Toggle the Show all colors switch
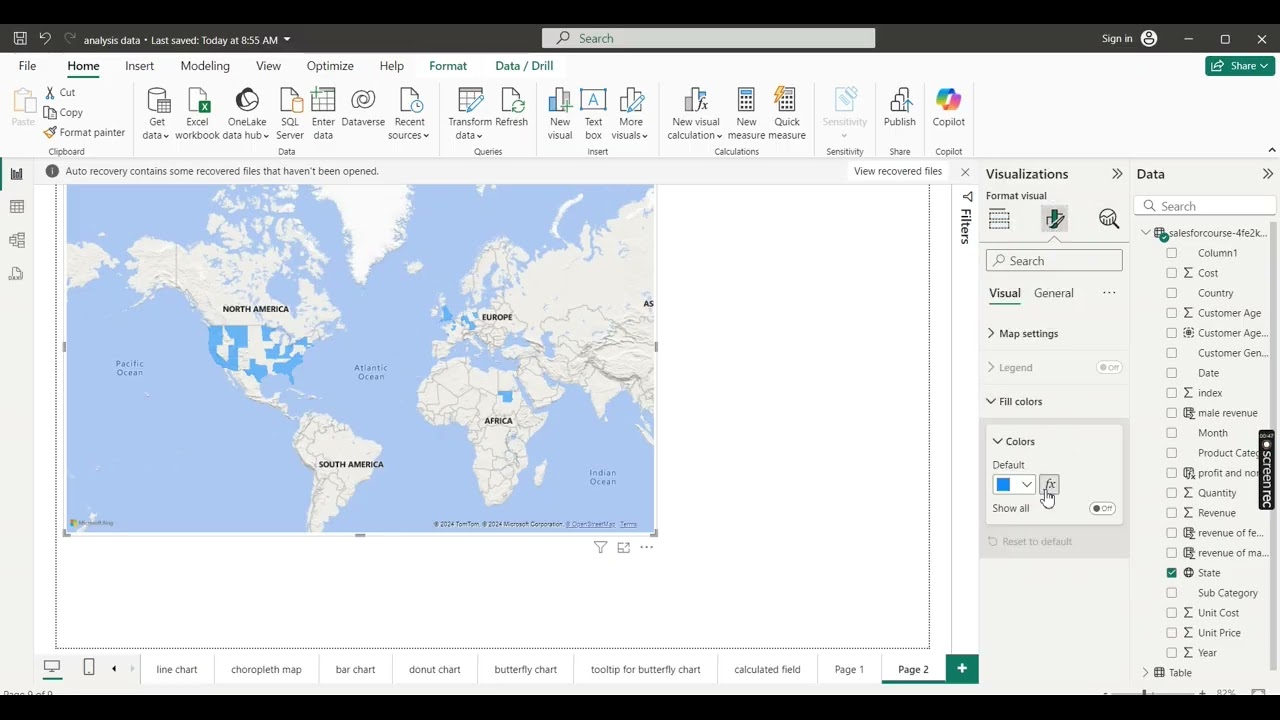This screenshot has height=720, width=1280. [x=1102, y=508]
